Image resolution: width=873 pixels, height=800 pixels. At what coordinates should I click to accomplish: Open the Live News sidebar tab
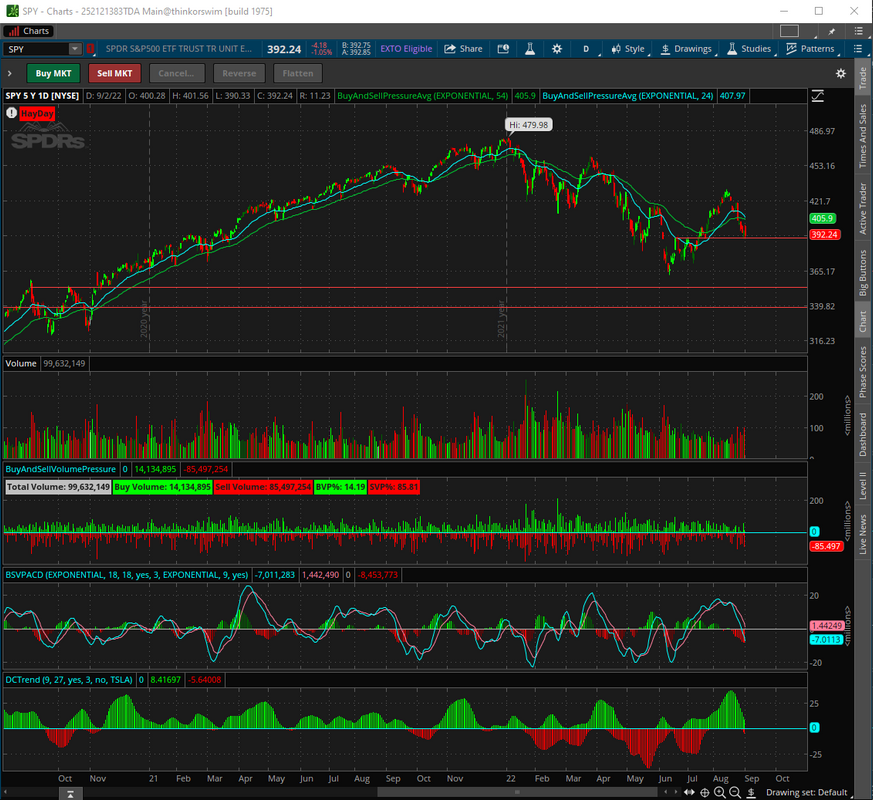[x=862, y=534]
